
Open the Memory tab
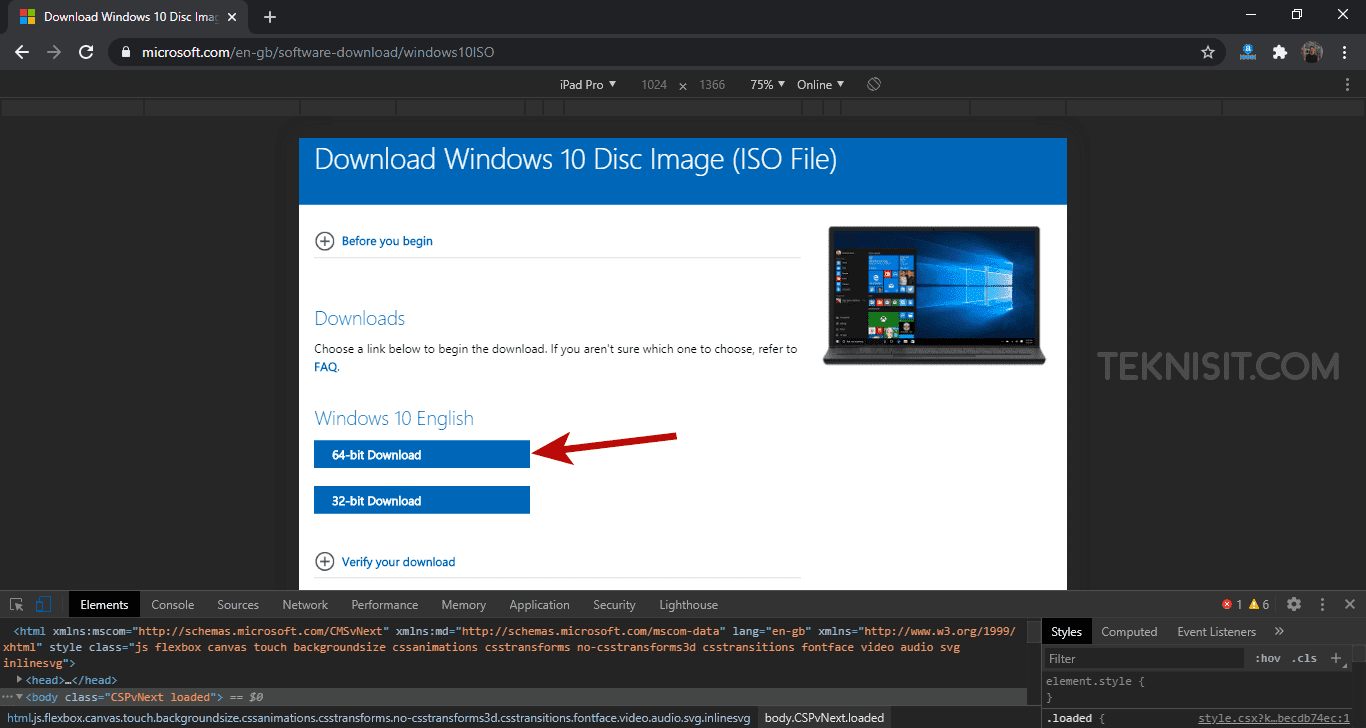[x=464, y=604]
